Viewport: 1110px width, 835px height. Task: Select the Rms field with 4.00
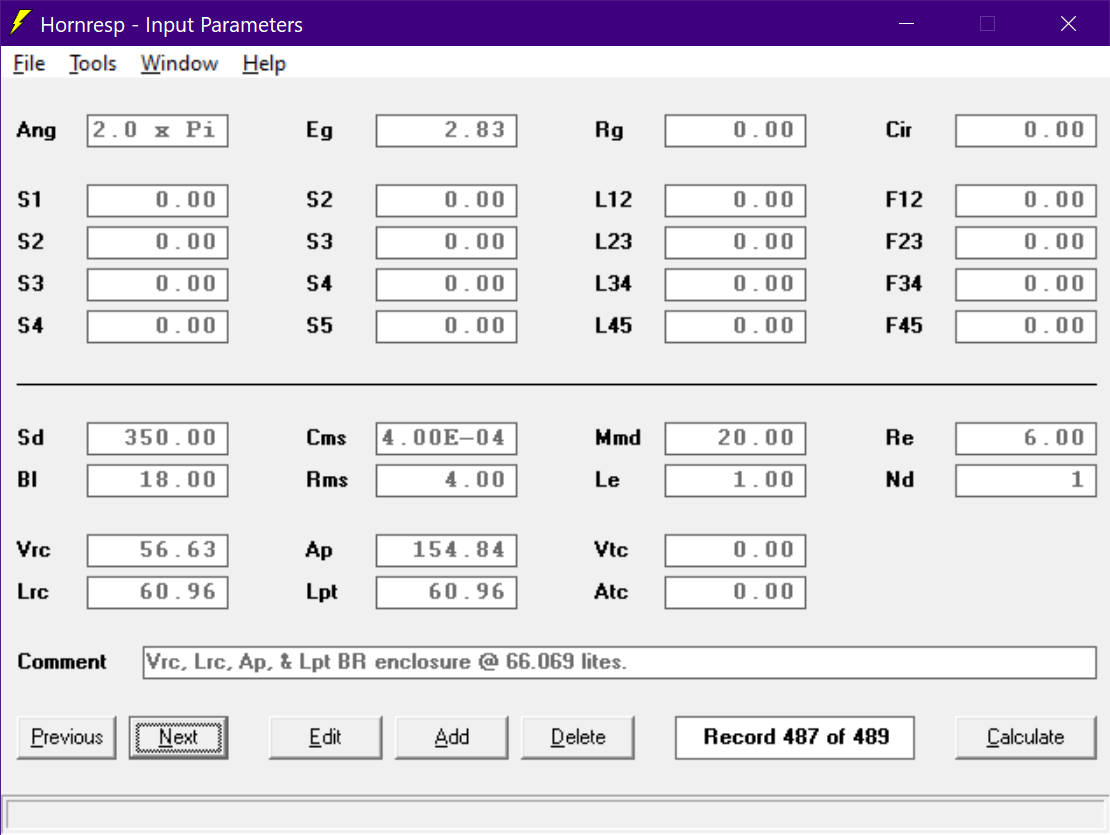coord(446,480)
